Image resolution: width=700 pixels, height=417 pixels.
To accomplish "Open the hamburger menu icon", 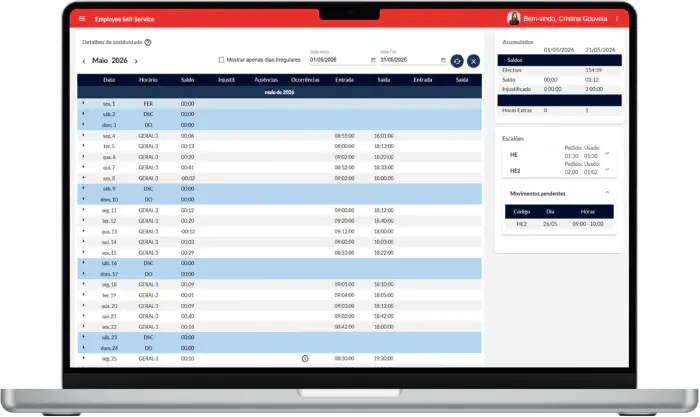I will tap(82, 19).
